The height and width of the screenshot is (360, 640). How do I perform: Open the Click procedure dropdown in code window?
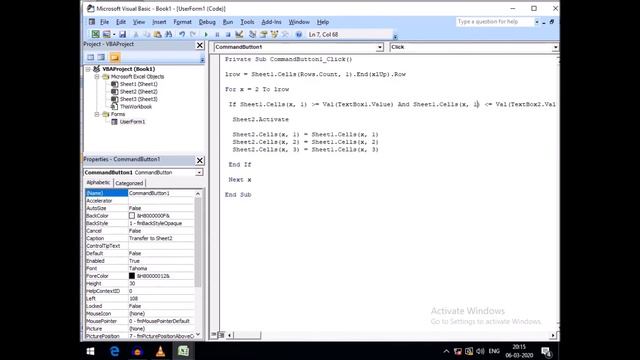point(555,47)
